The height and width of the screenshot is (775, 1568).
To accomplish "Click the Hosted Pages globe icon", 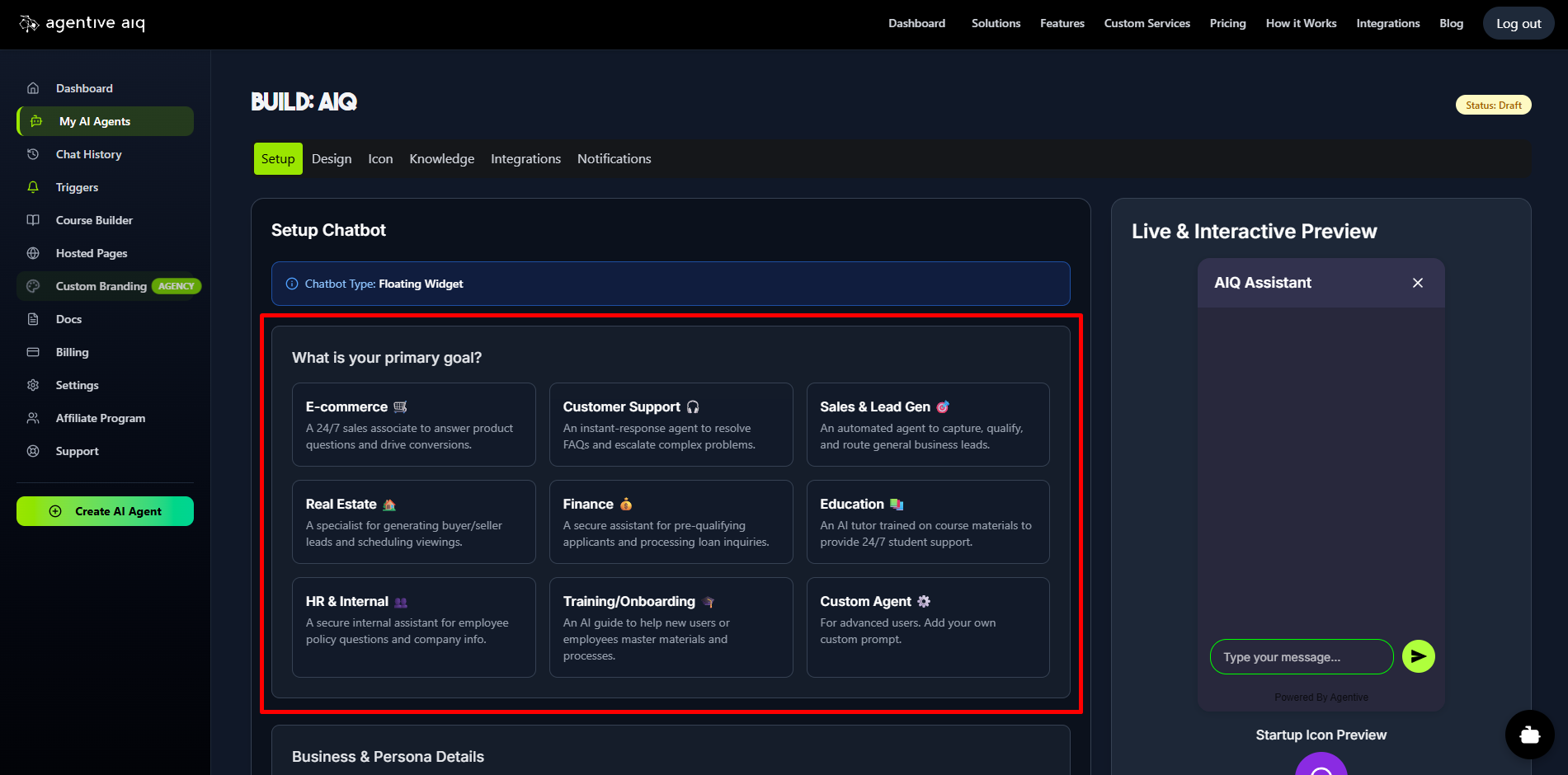I will (33, 253).
